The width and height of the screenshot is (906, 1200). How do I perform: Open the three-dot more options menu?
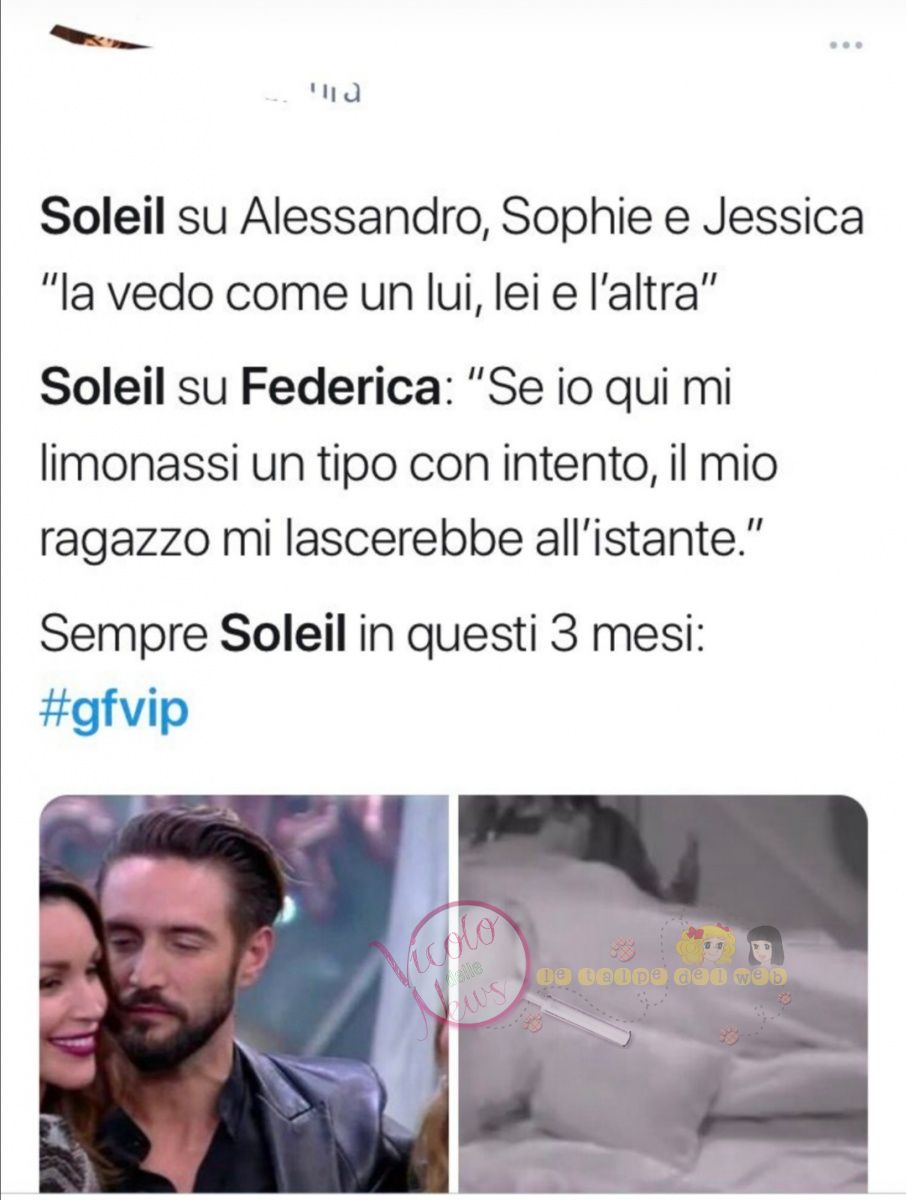(x=846, y=46)
